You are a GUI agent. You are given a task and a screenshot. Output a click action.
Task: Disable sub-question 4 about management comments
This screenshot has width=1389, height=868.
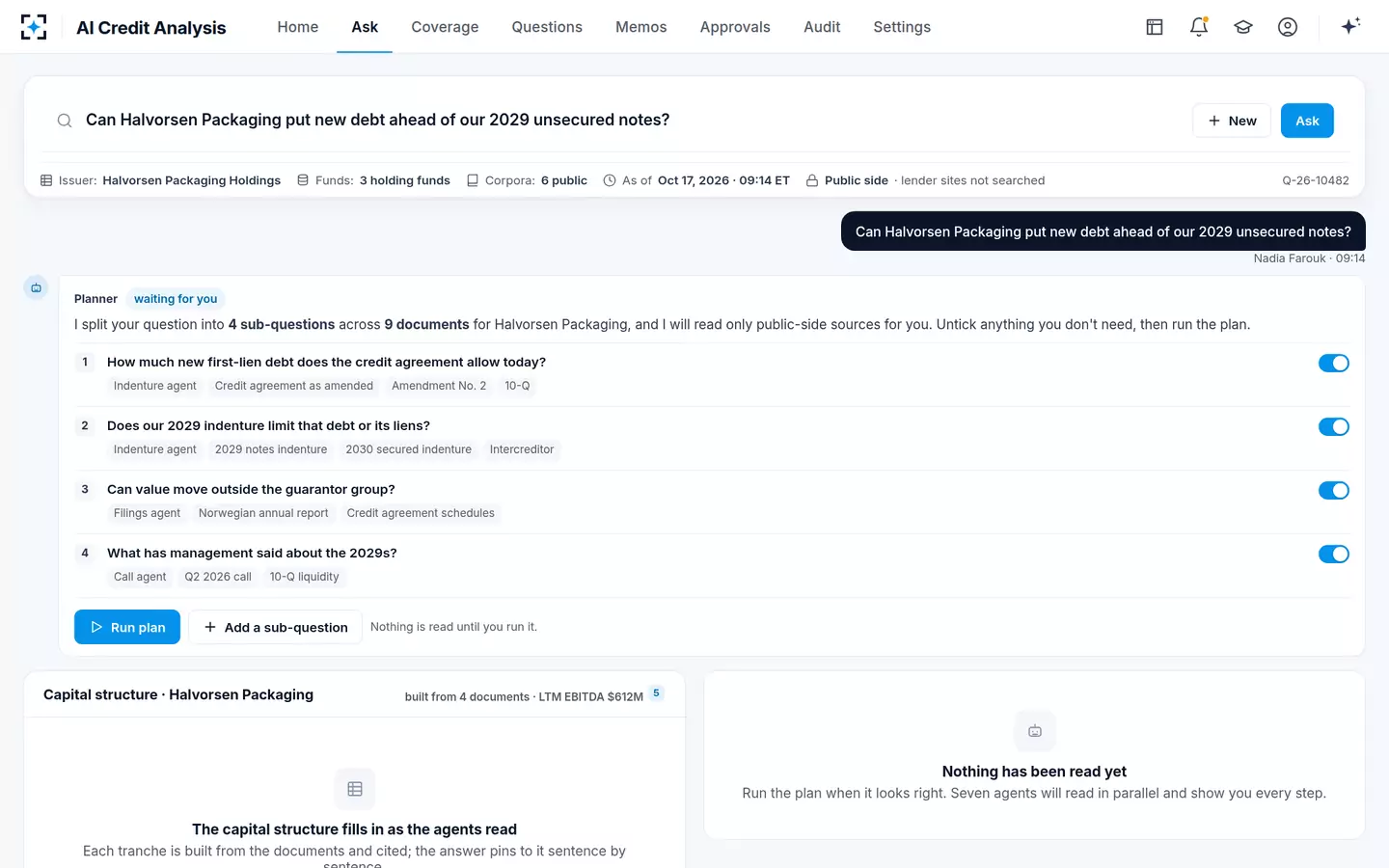1334,554
